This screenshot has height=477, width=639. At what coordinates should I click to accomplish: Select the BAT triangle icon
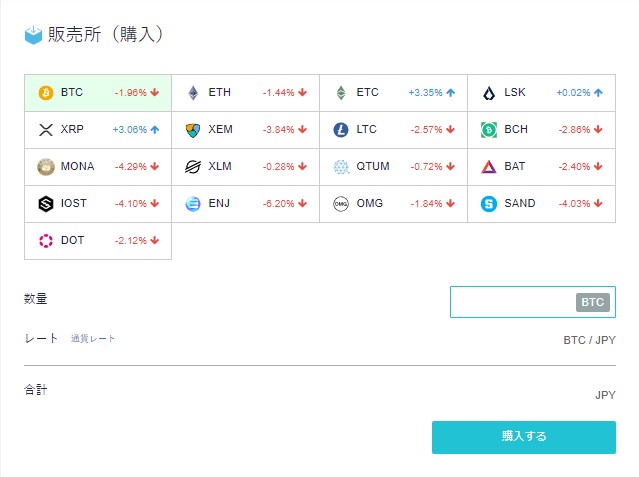pyautogui.click(x=489, y=167)
